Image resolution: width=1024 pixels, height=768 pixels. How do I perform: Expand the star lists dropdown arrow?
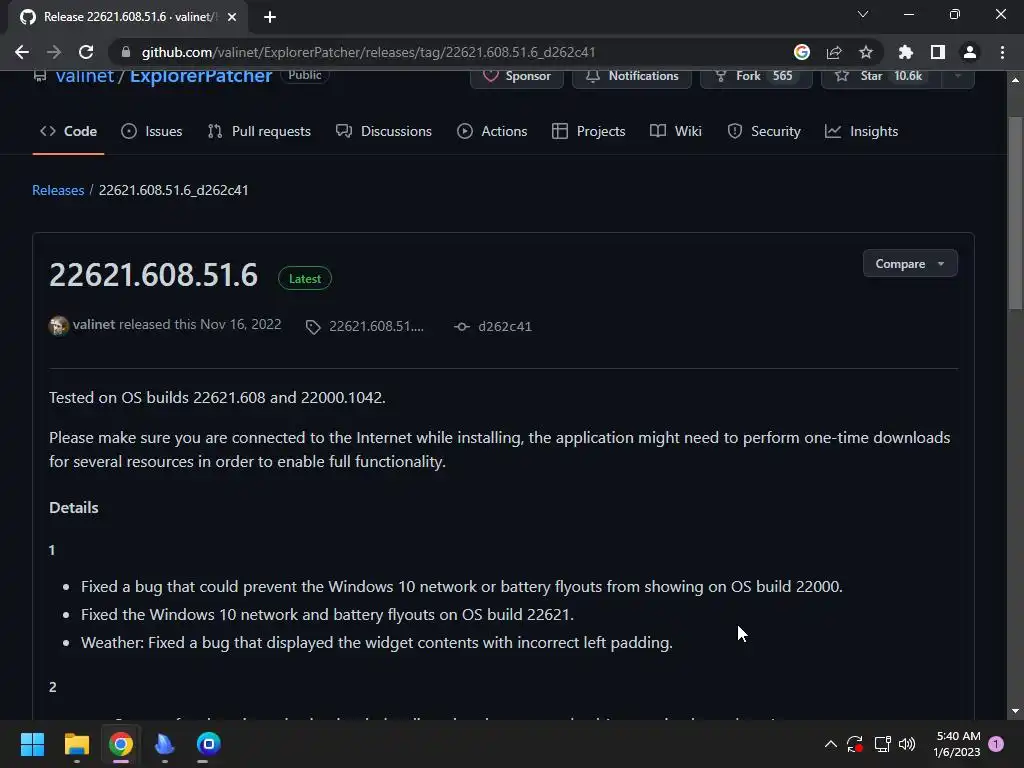click(x=958, y=76)
